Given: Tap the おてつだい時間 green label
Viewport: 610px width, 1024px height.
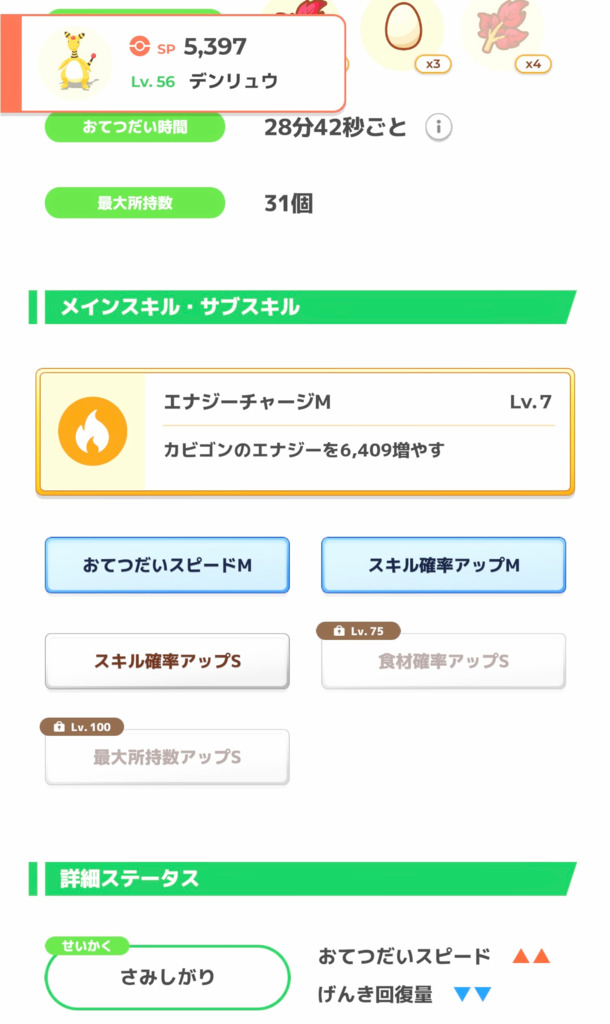Looking at the screenshot, I should coord(135,128).
